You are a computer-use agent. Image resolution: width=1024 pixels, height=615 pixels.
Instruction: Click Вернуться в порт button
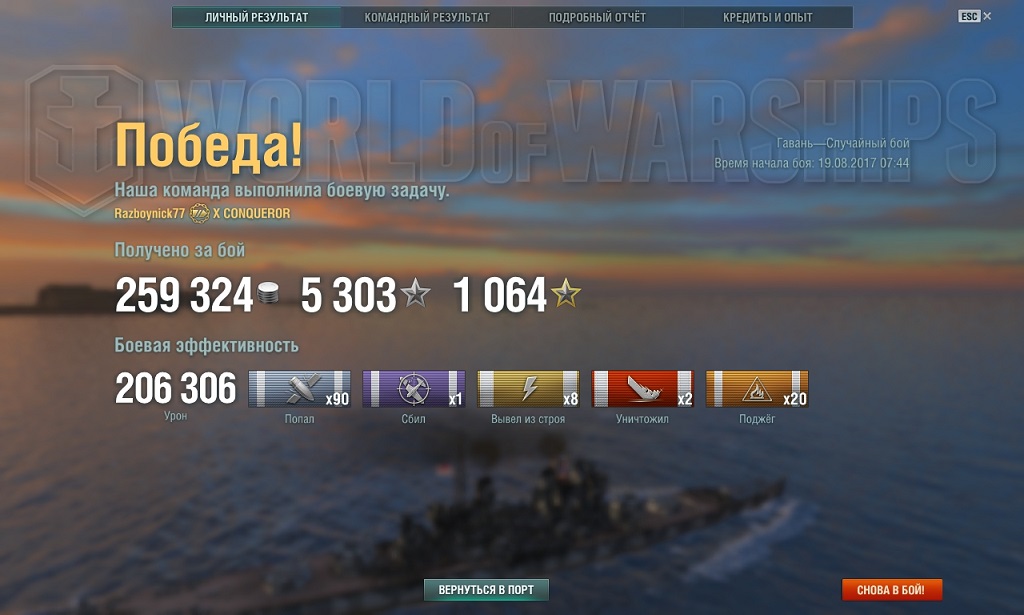point(486,590)
